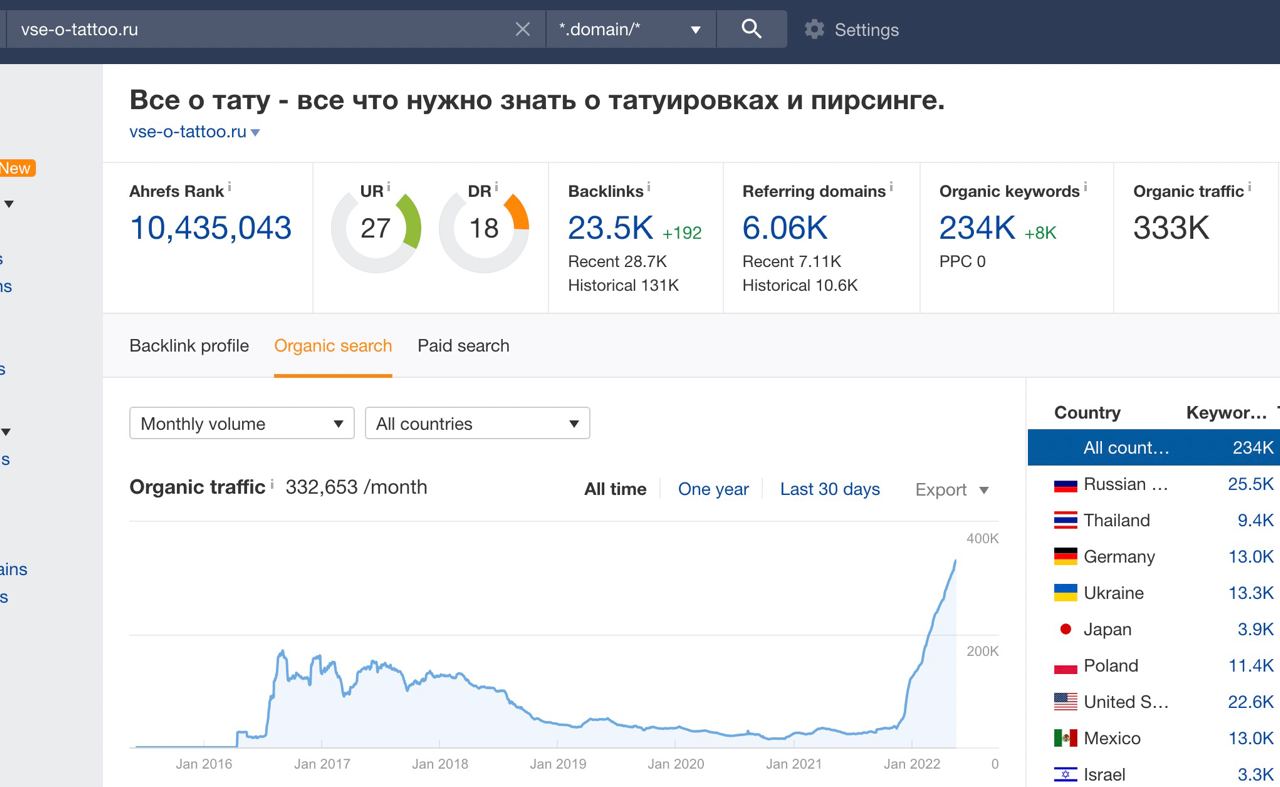Click the Russian Federation flag icon
The height and width of the screenshot is (787, 1280).
(x=1065, y=485)
